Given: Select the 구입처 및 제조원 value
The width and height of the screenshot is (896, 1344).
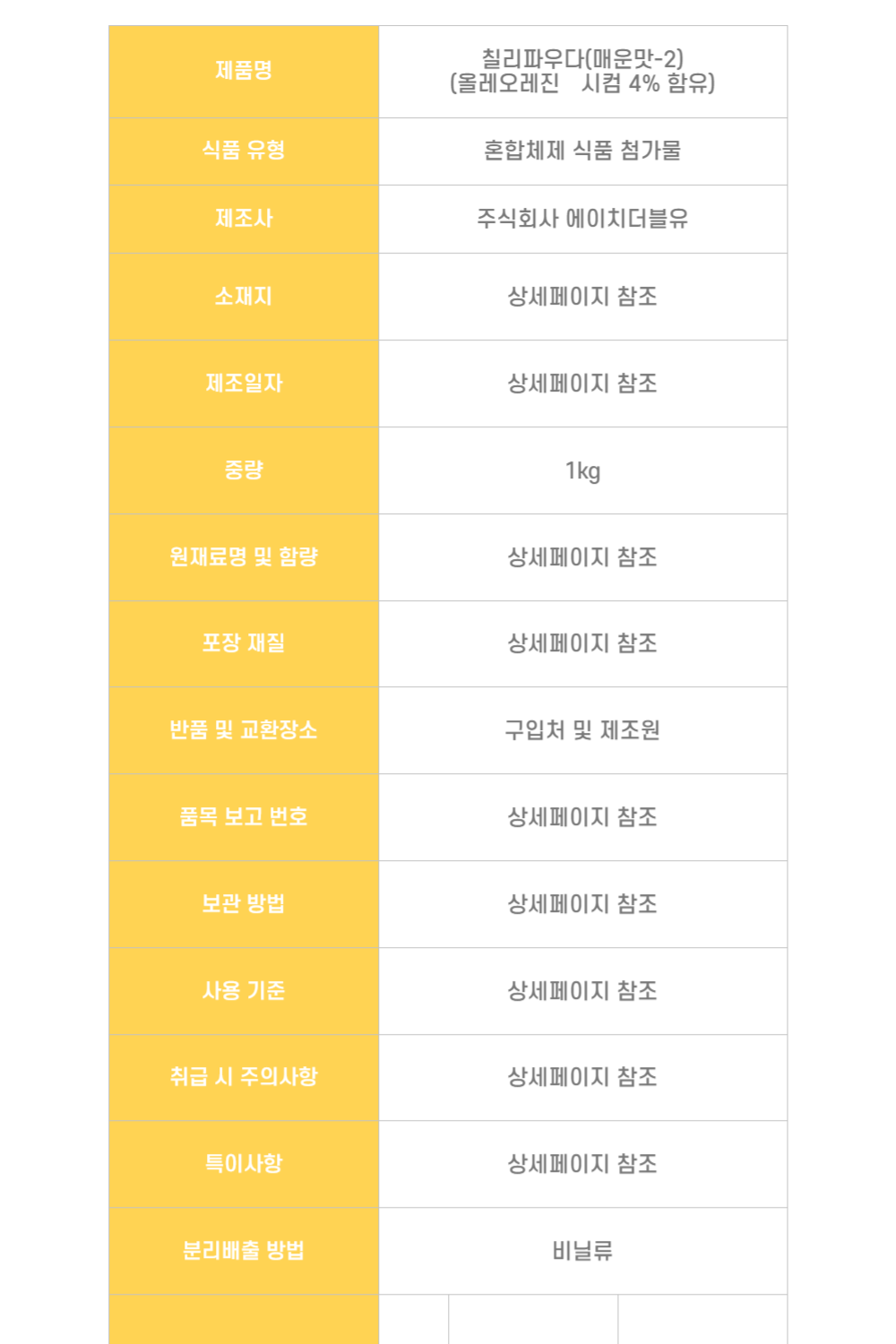Looking at the screenshot, I should click(x=582, y=731).
